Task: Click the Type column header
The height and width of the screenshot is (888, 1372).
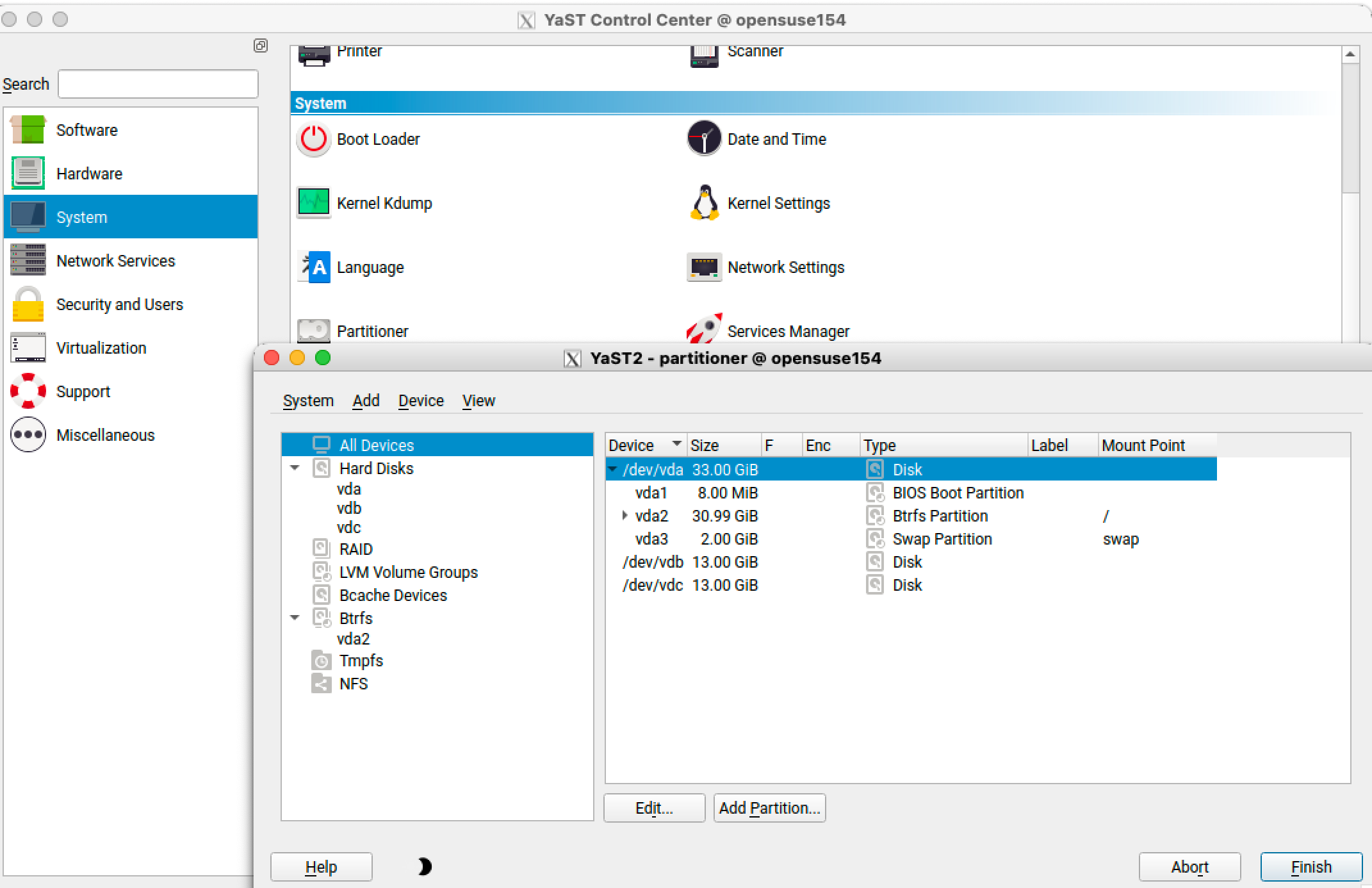Action: (x=943, y=445)
